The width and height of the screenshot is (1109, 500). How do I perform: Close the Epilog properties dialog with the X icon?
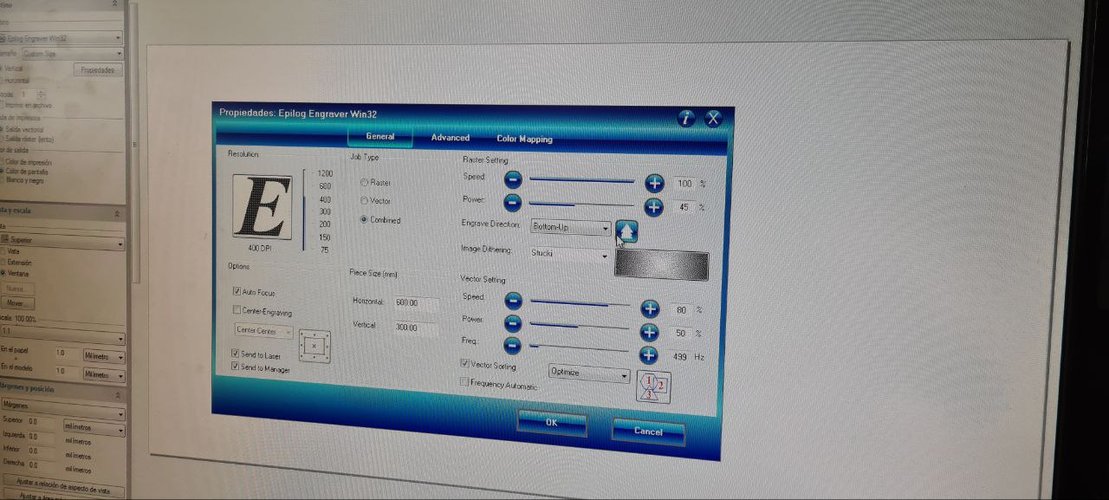[713, 119]
